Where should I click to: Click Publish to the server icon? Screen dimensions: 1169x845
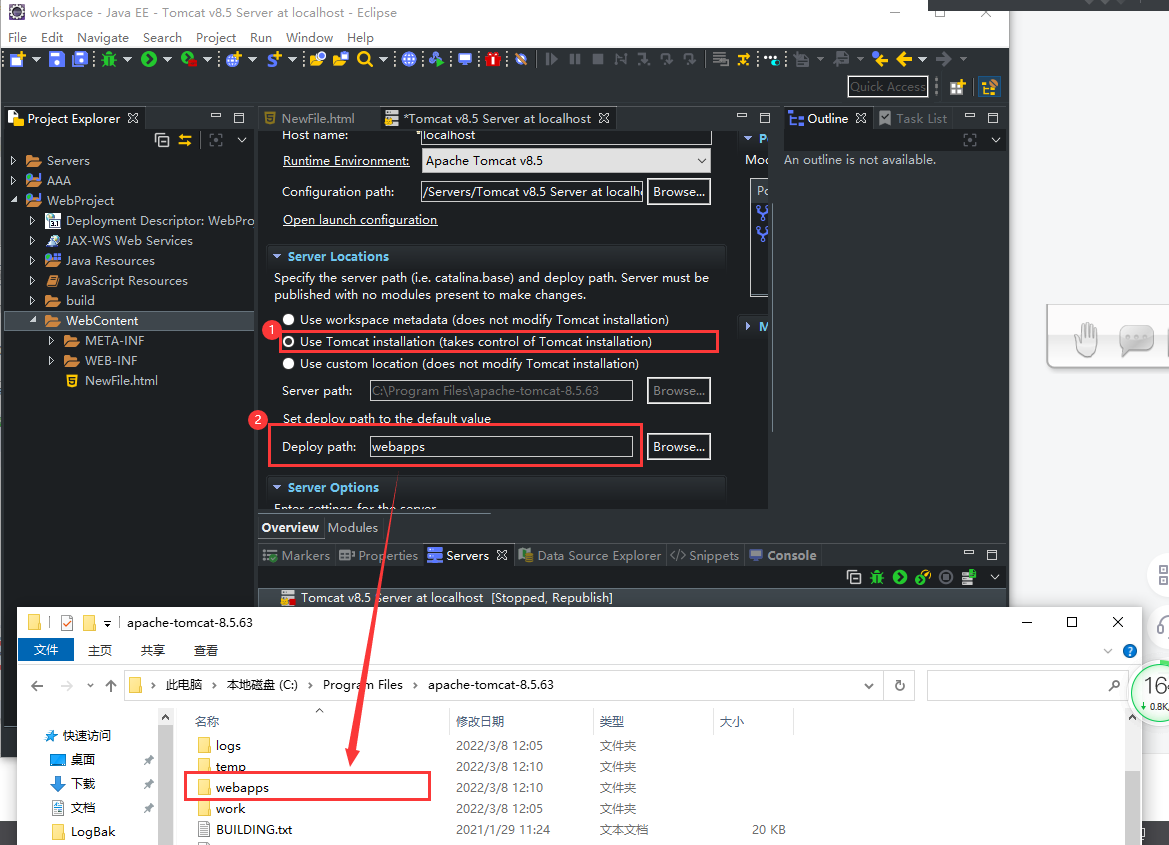pos(969,577)
